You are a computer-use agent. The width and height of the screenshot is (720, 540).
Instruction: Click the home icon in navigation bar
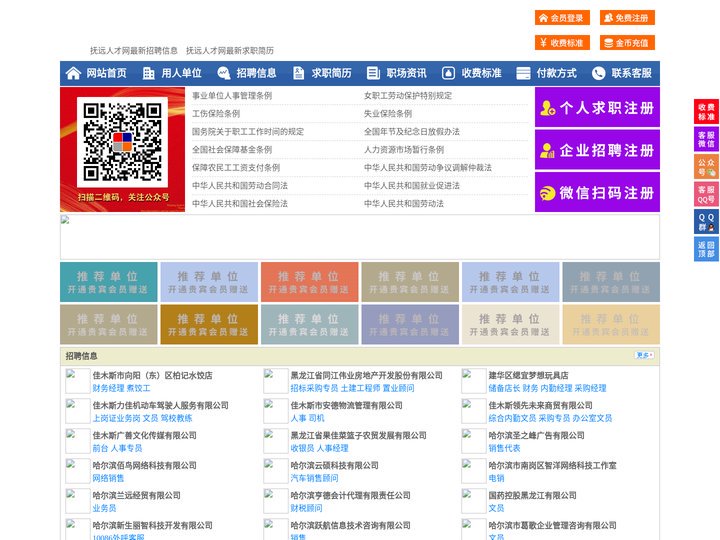point(73,73)
